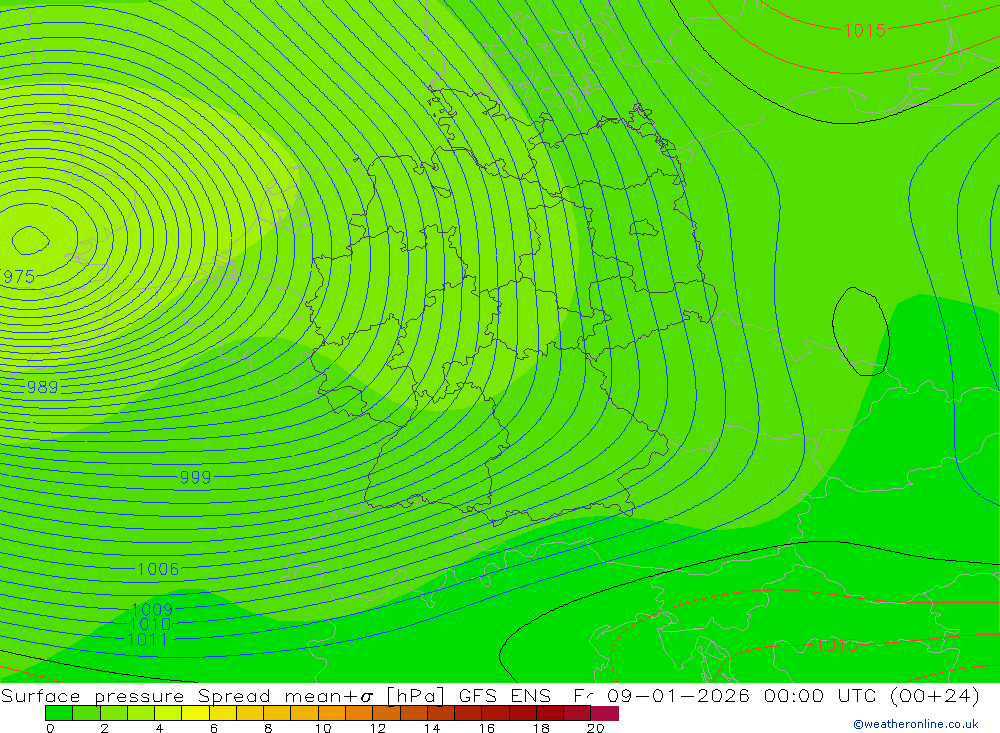The image size is (1000, 733).
Task: Click the legend scale number 0
Action: [50, 728]
